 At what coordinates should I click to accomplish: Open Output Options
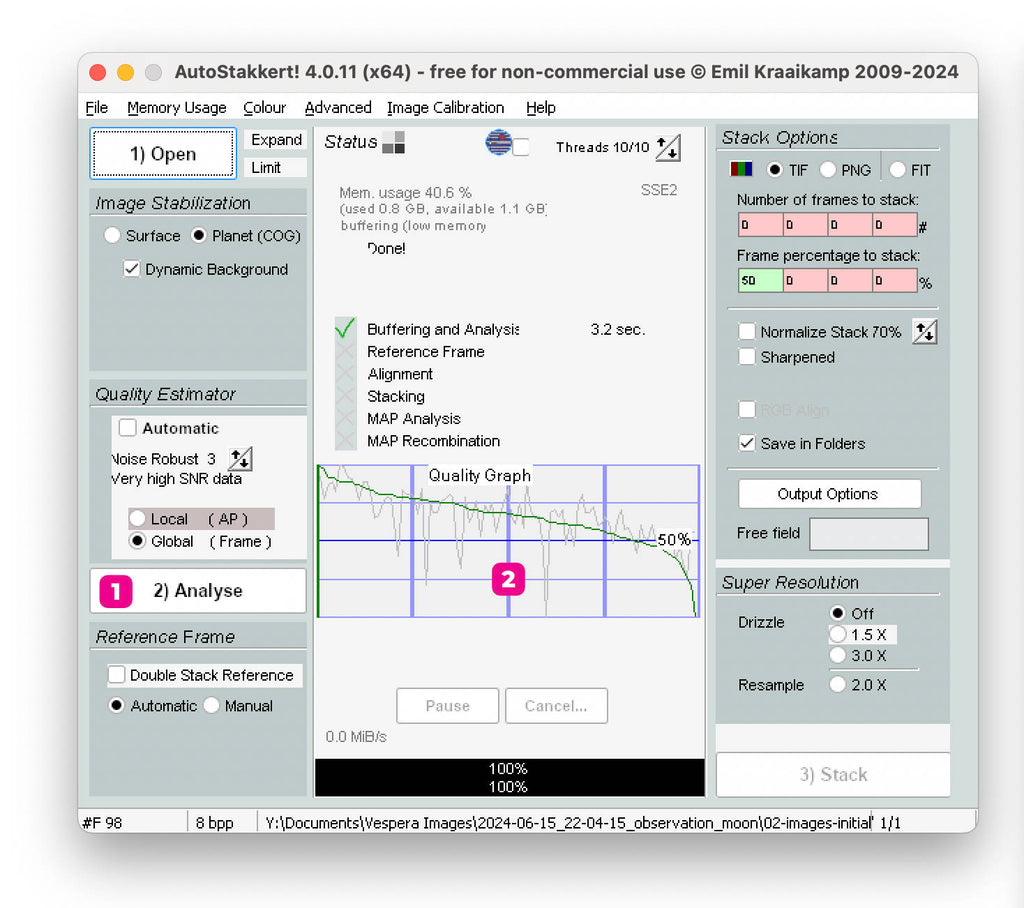point(829,494)
